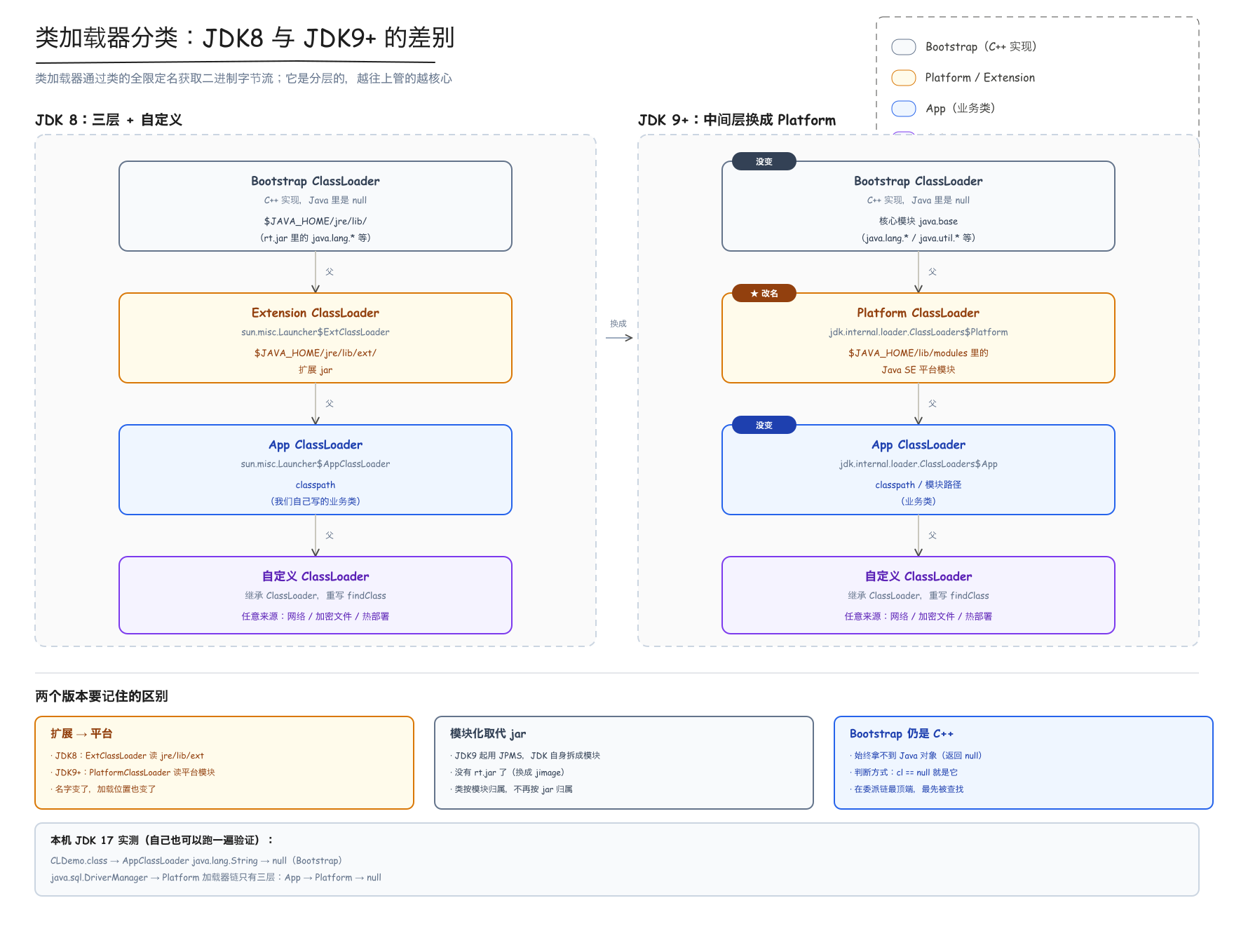
Task: Click the dark '没变' badge on Bootstrap ClassLoader
Action: click(x=764, y=161)
